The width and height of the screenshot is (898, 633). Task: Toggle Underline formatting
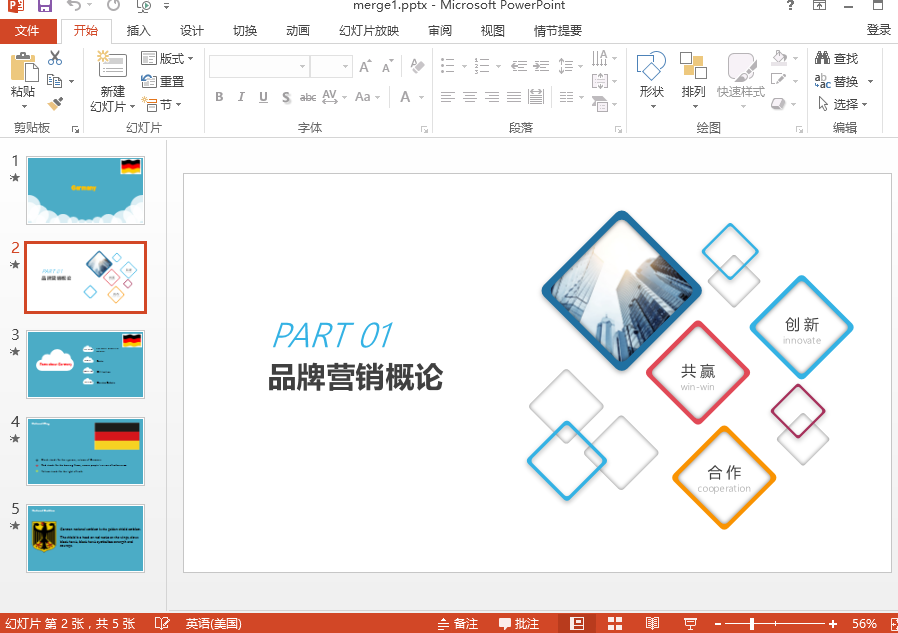(263, 97)
